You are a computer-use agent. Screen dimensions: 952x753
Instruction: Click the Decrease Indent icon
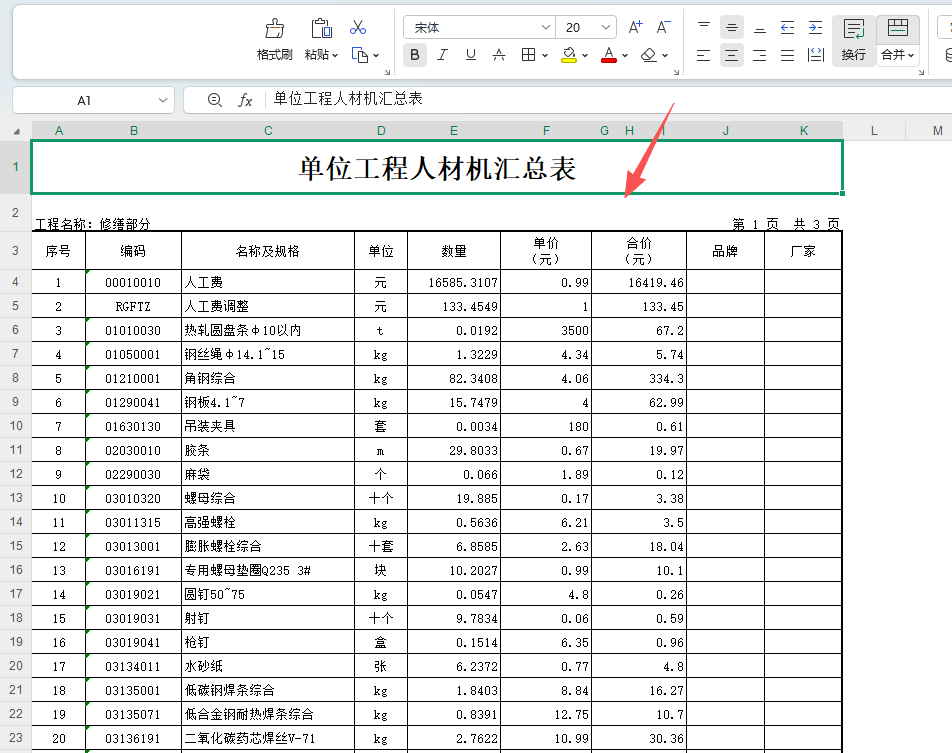click(x=787, y=27)
